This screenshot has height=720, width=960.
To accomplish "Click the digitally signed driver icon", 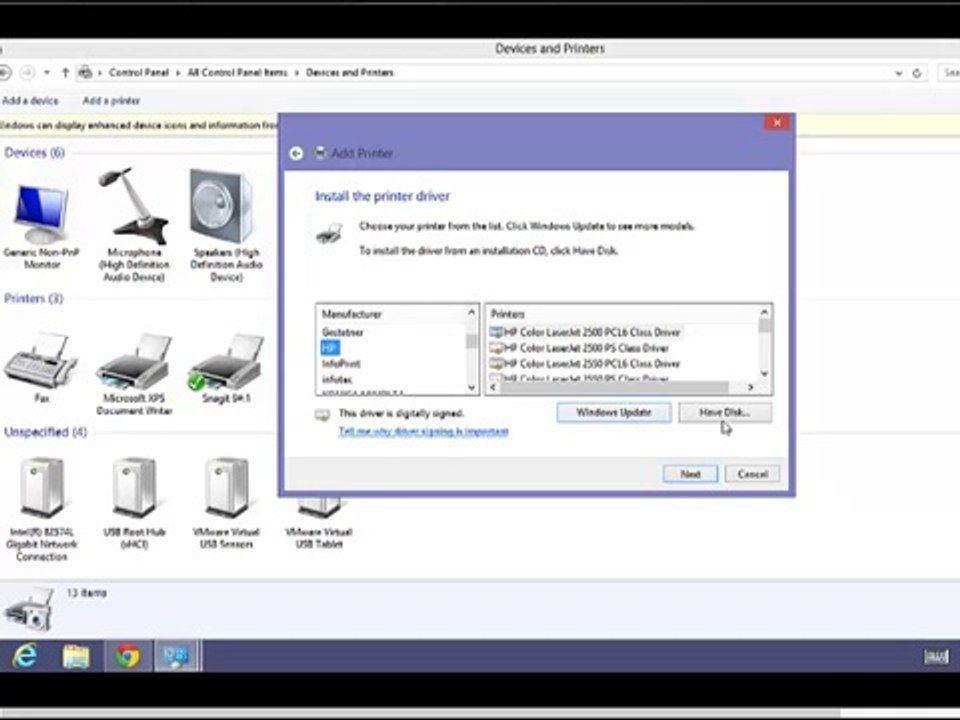I will (323, 415).
